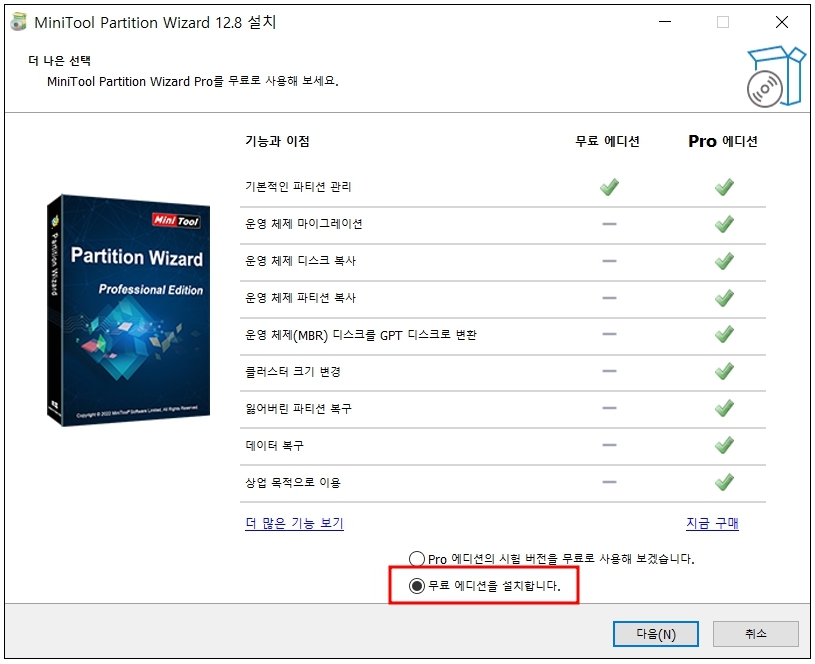Screen dimensions: 815x664
Task: Click Pro checkmark for 운영 체제 파티션 복사
Action: click(724, 297)
